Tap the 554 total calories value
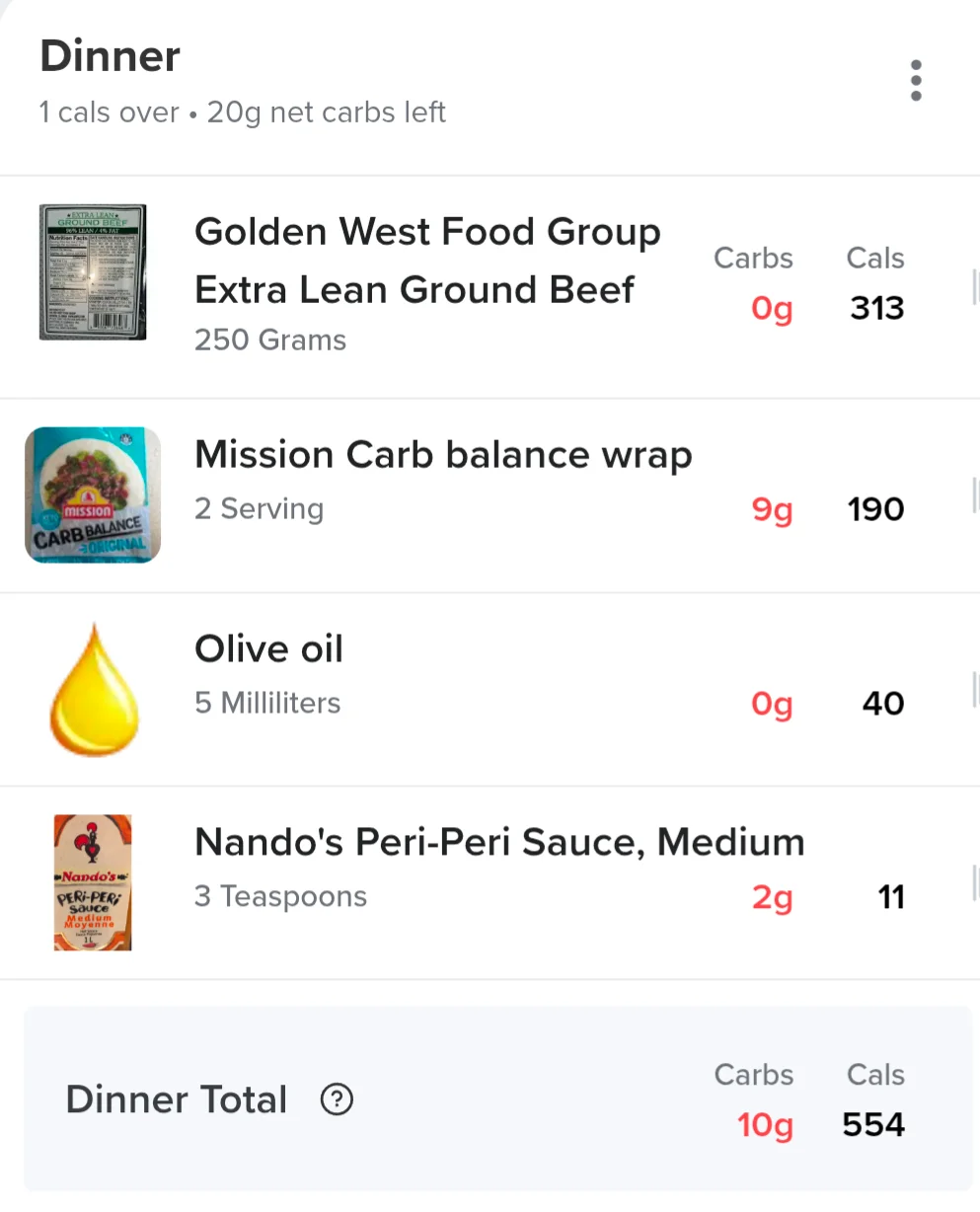 (x=873, y=1124)
